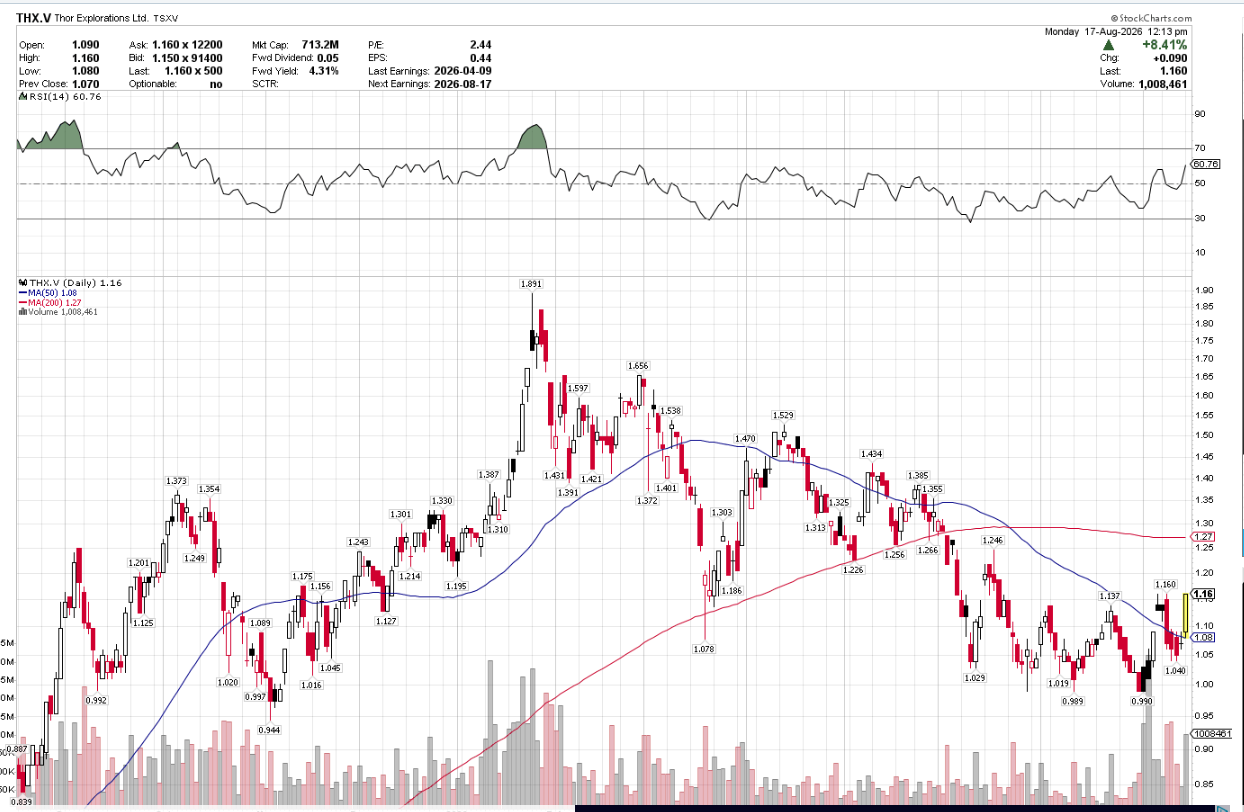Viewport: 1244px width, 812px height.
Task: Click the '1.078' swing low label
Action: coord(703,649)
